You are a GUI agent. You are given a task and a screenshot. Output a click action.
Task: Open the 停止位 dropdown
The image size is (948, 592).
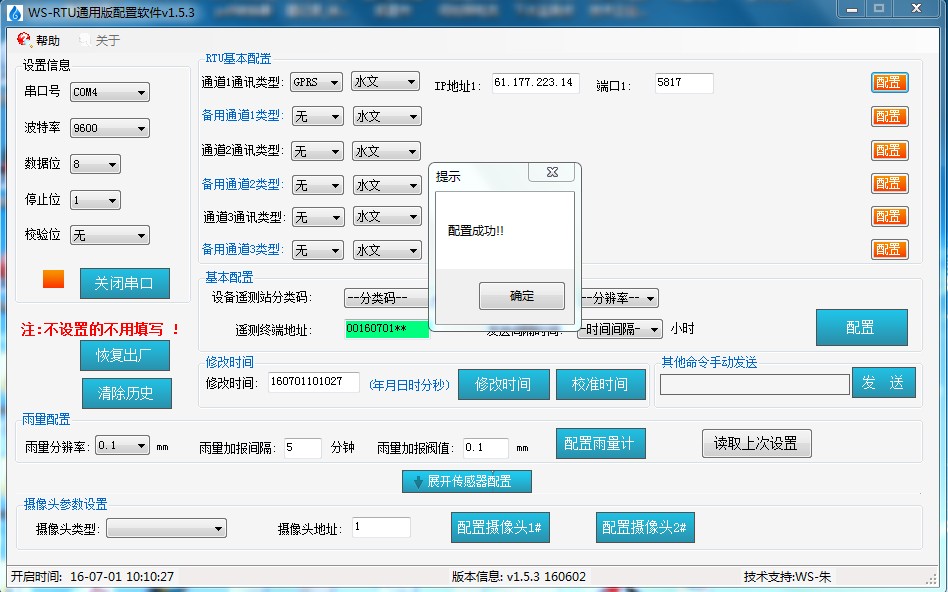tap(95, 200)
